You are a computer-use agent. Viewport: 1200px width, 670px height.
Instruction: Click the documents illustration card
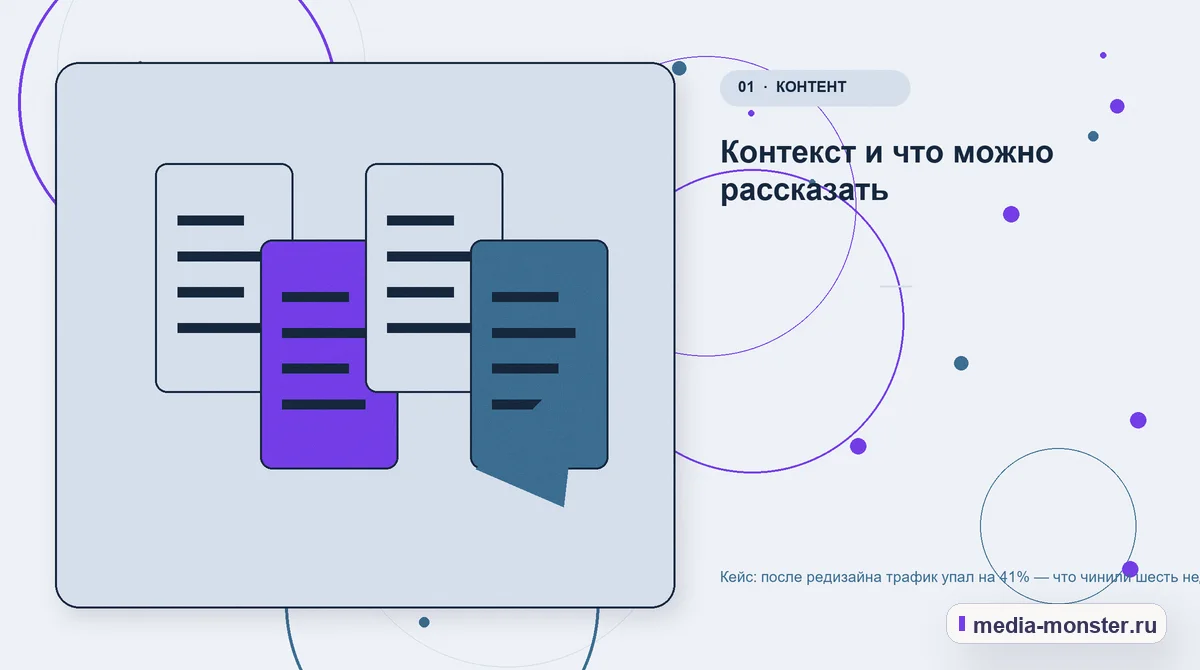click(x=365, y=335)
